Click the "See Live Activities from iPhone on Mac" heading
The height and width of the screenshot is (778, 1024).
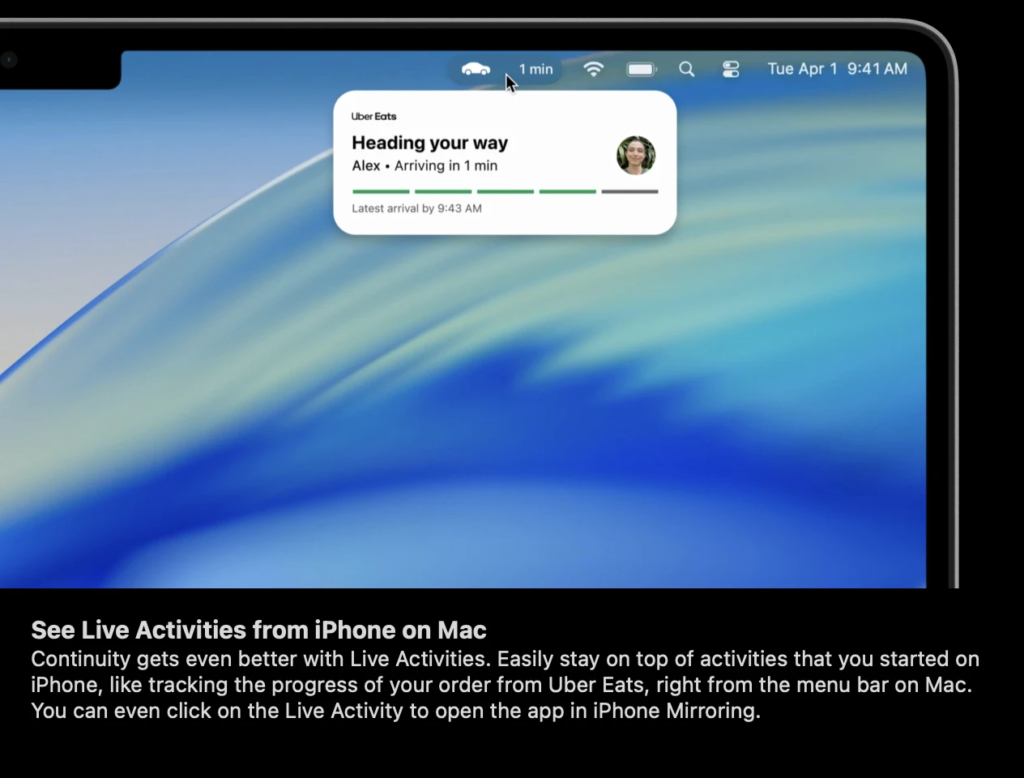[259, 630]
